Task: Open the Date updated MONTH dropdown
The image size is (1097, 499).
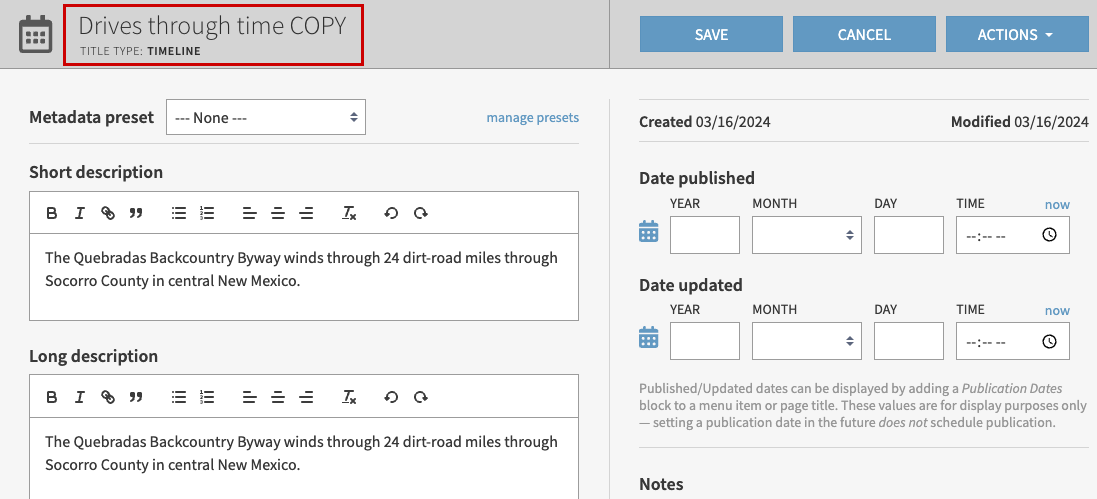Action: [x=807, y=342]
